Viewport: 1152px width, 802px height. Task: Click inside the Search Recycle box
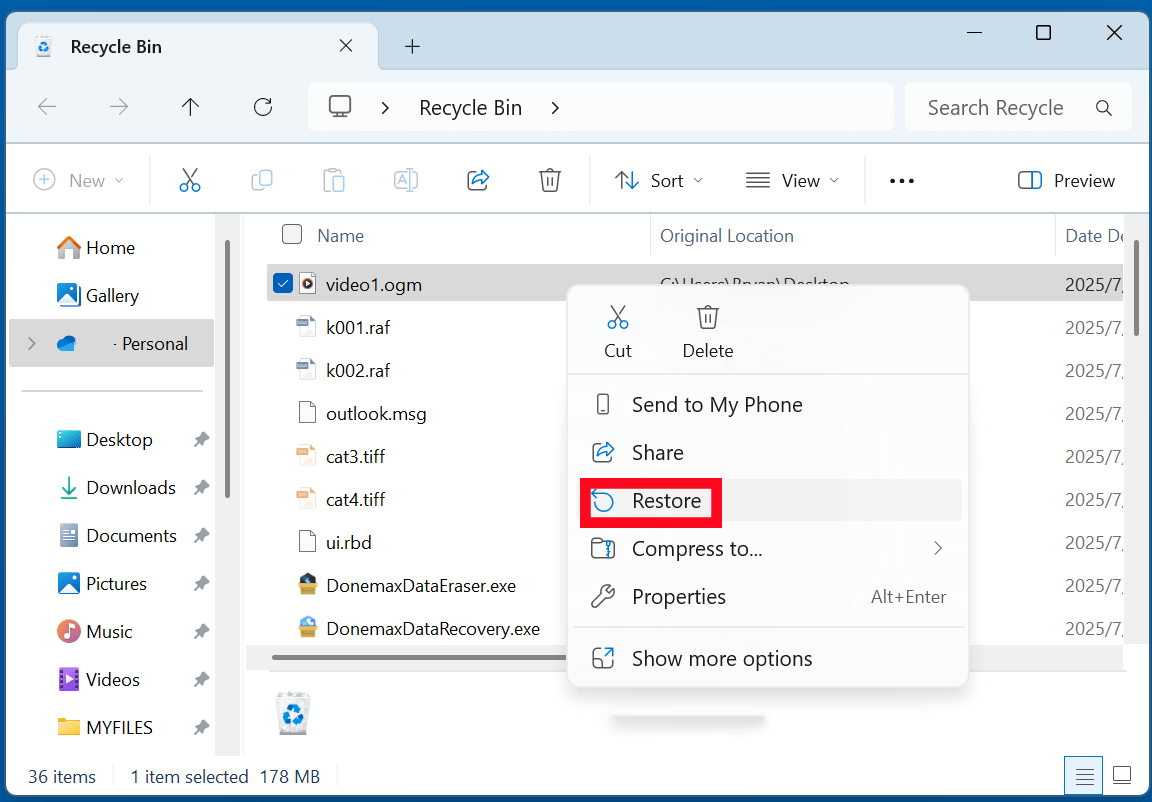1000,107
